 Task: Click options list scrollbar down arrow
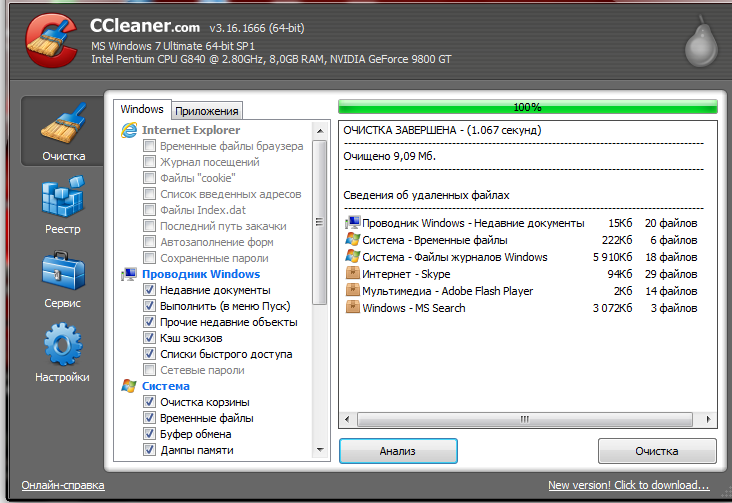320,450
